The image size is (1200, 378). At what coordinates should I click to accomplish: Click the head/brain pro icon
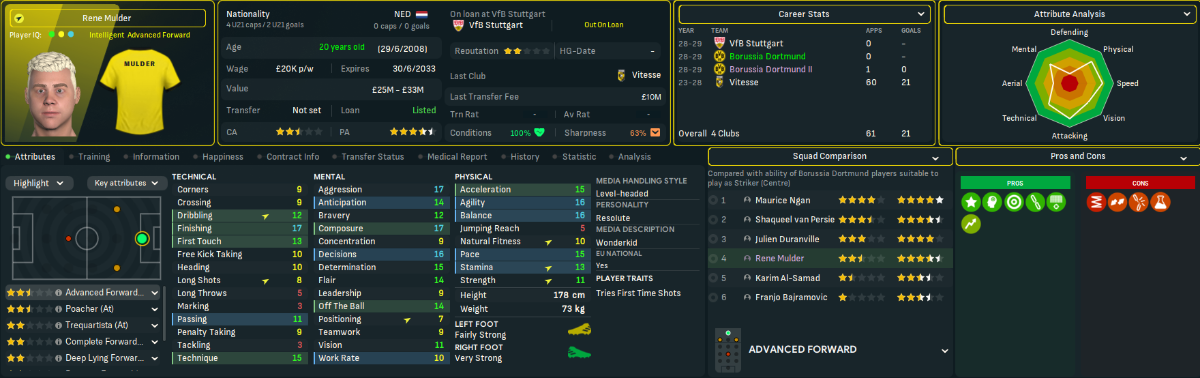pos(993,202)
